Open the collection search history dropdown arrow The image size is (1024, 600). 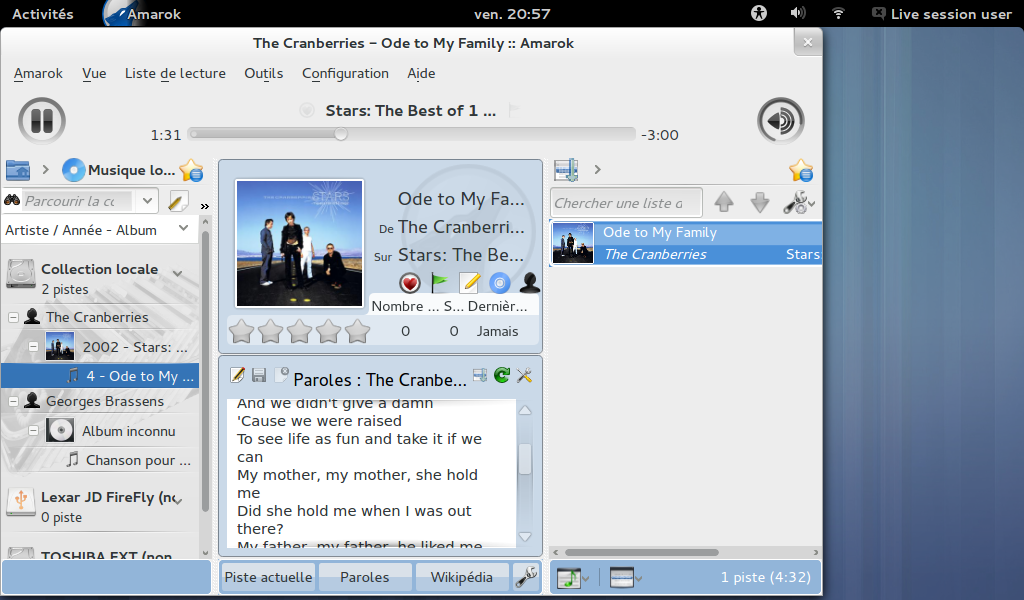click(x=148, y=201)
